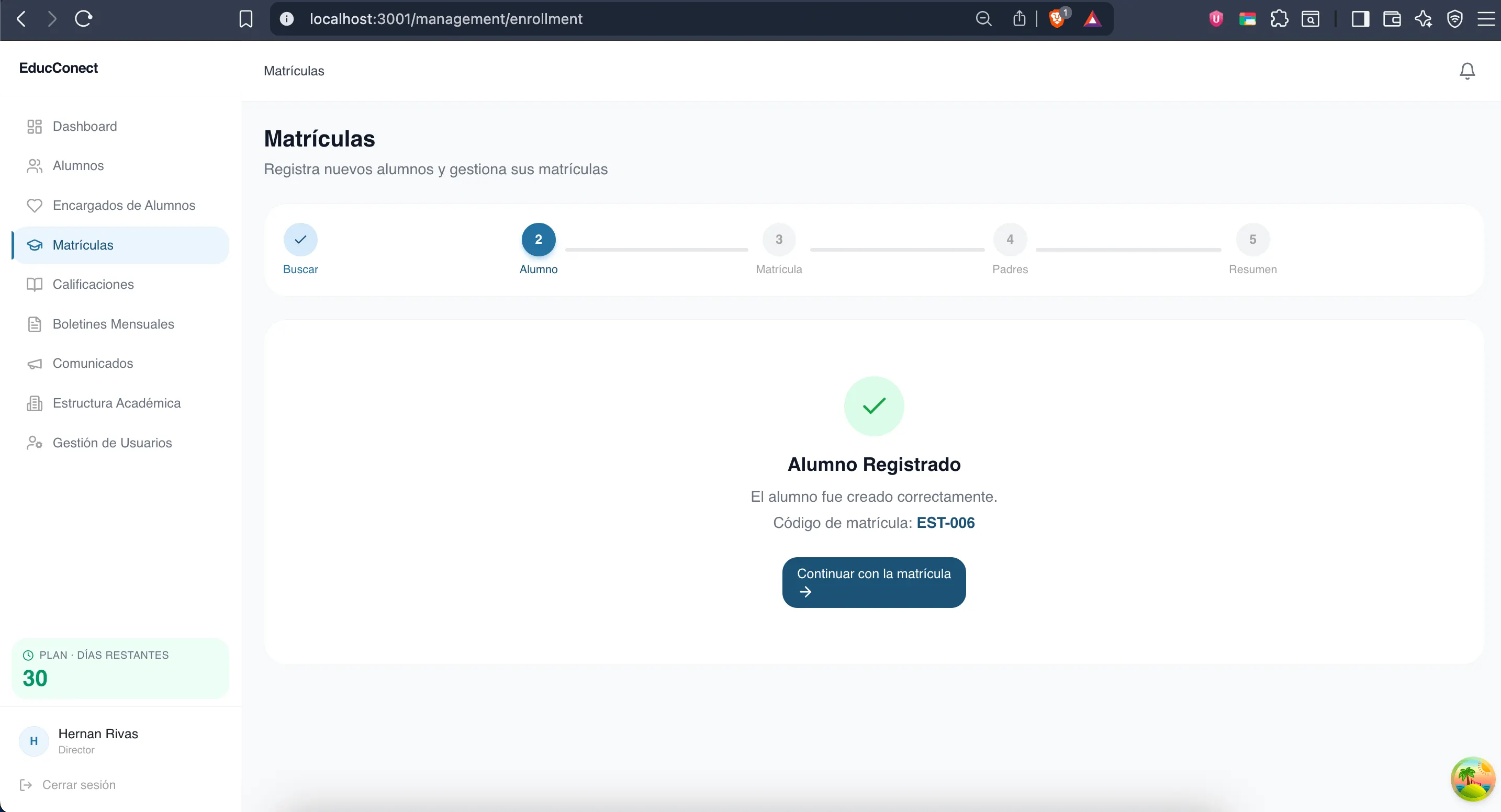This screenshot has height=812, width=1501.
Task: Open the Brave wallet icon
Action: point(1392,19)
